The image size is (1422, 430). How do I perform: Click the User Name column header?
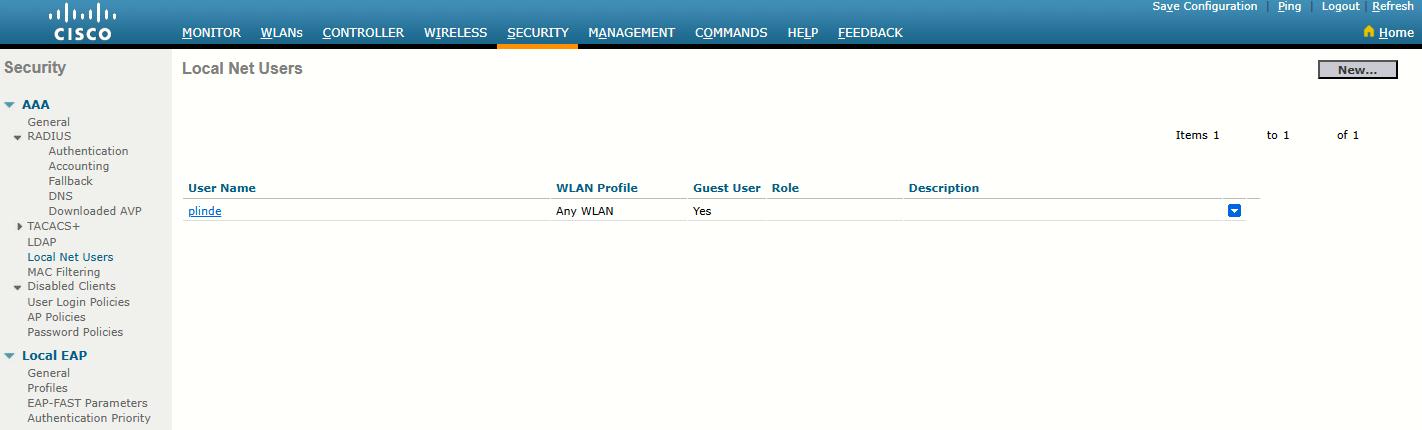tap(222, 188)
